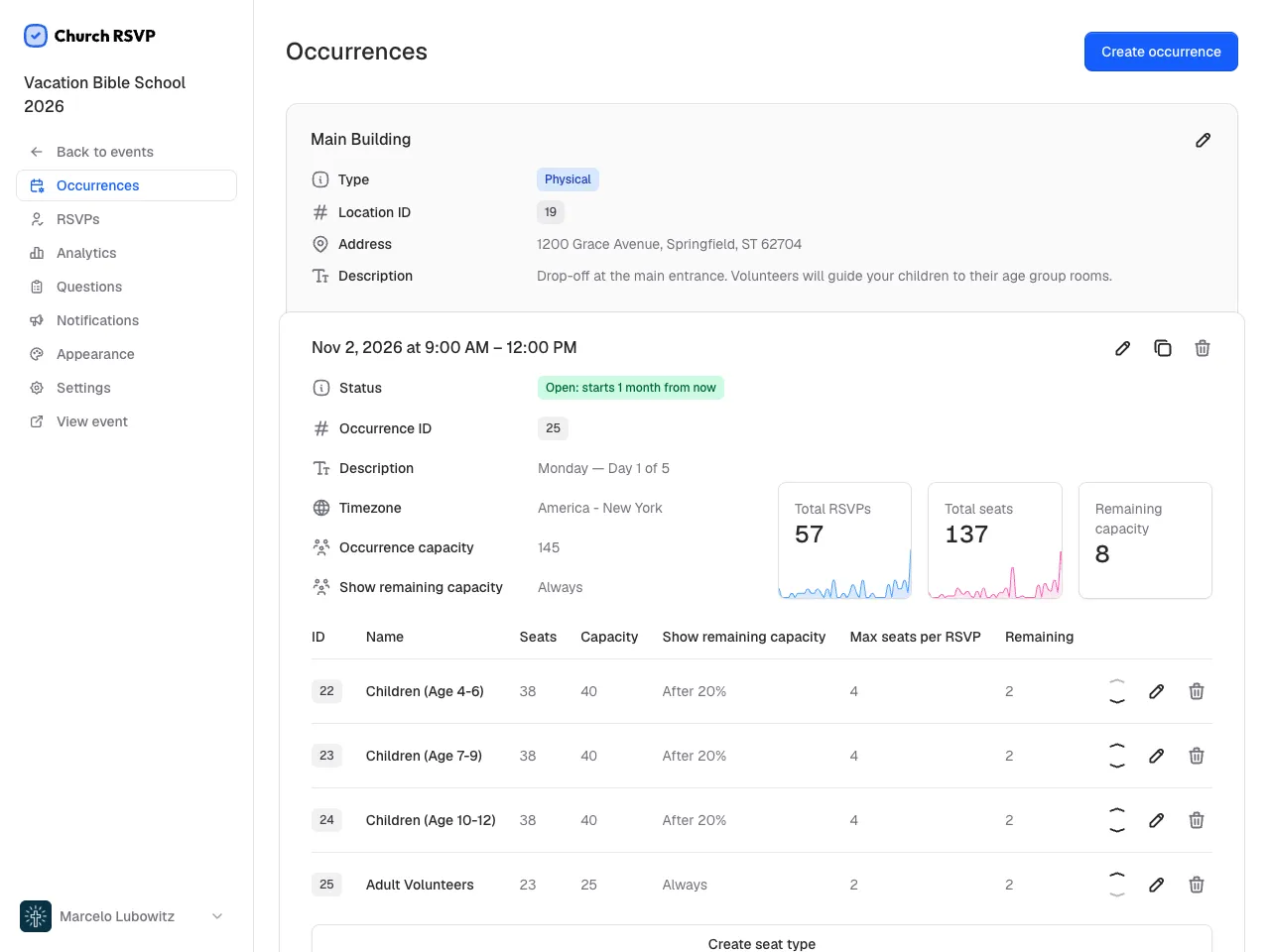Image resolution: width=1270 pixels, height=952 pixels.
Task: Move Children (Age 7-9) row up
Action: [x=1117, y=746]
